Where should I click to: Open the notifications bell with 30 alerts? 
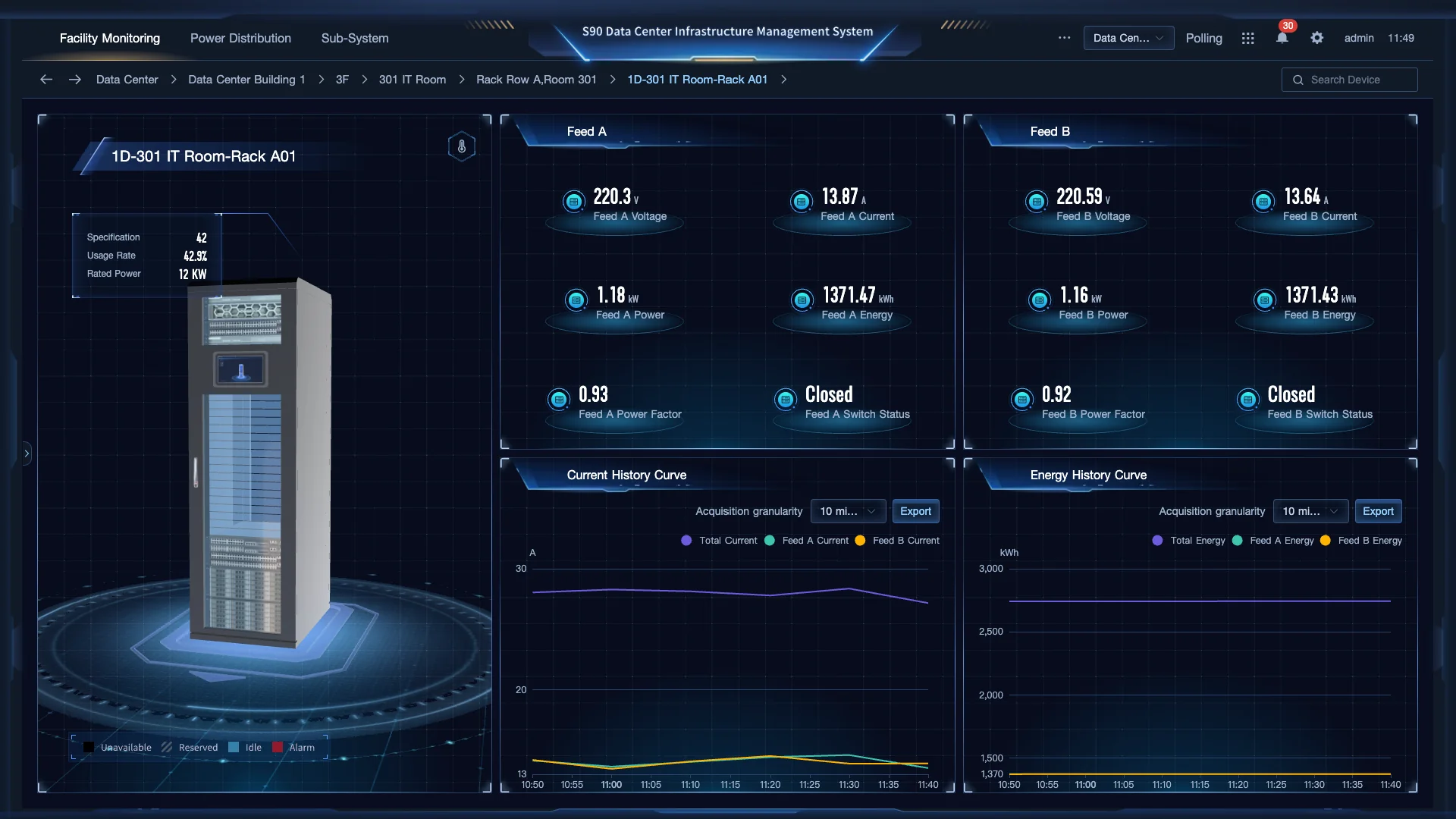coord(1282,38)
